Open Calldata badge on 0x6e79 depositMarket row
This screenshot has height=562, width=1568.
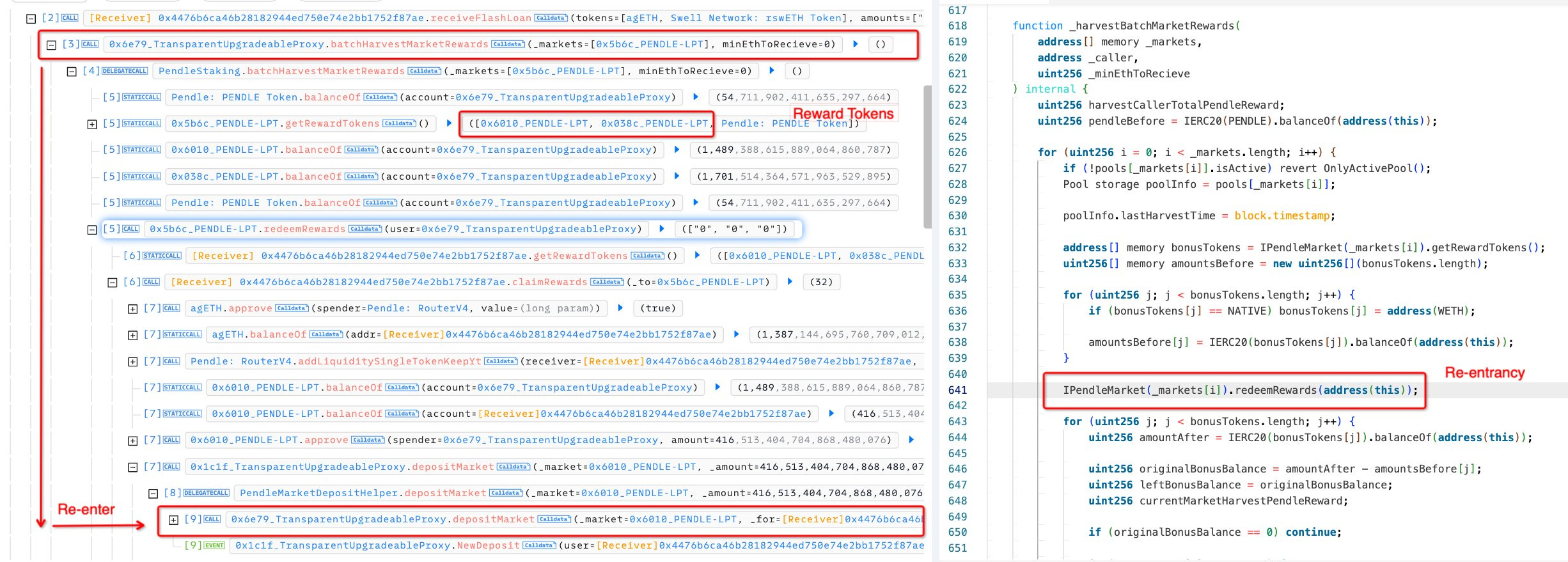tap(554, 519)
